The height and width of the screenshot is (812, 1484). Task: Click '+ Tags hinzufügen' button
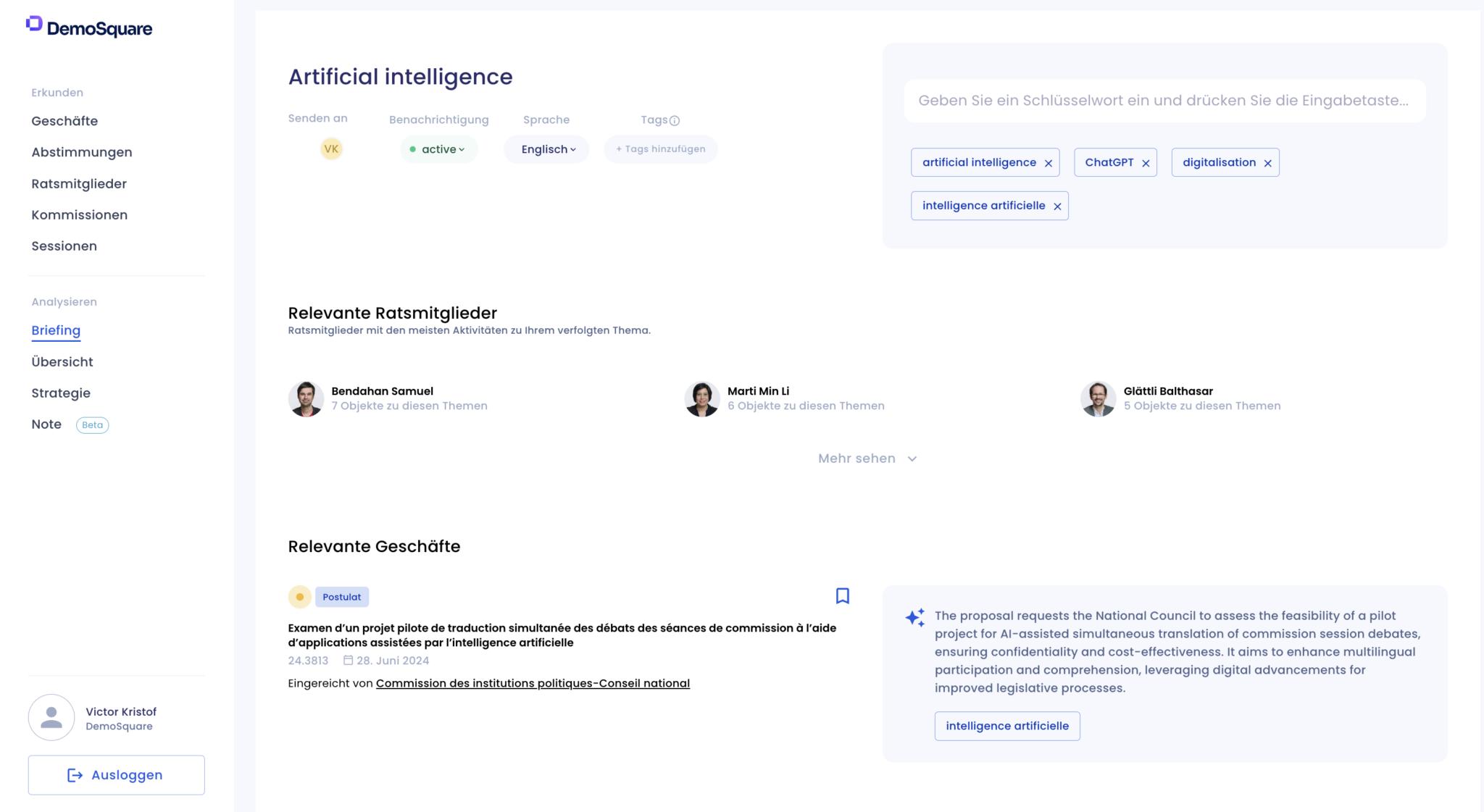tap(660, 149)
